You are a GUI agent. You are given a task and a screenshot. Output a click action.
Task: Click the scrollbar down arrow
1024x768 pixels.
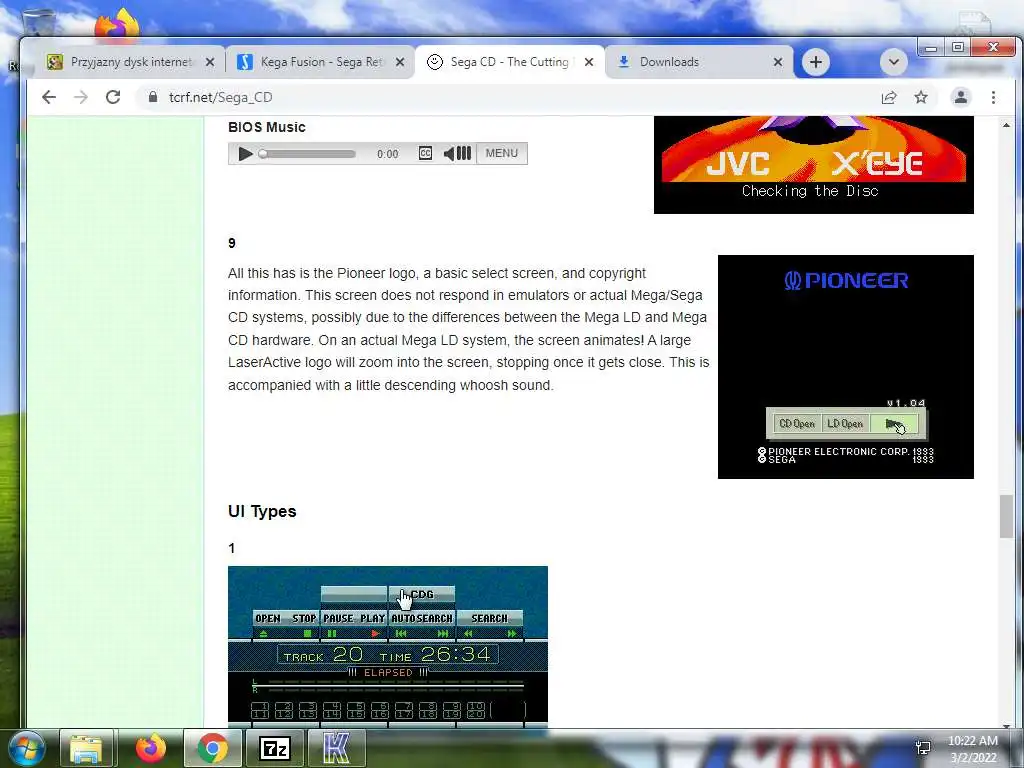coord(1006,725)
